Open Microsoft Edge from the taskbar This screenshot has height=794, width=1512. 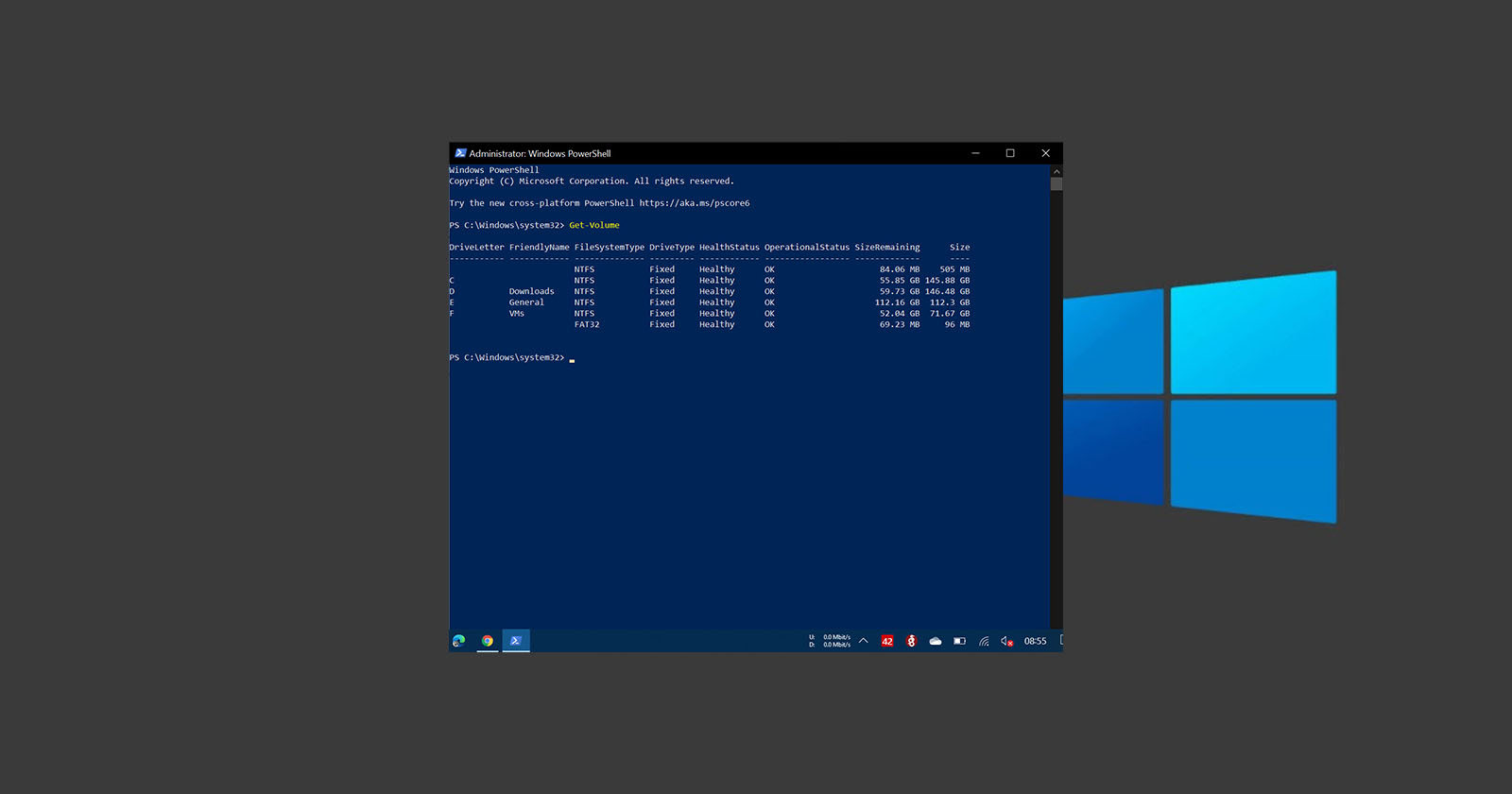[459, 641]
